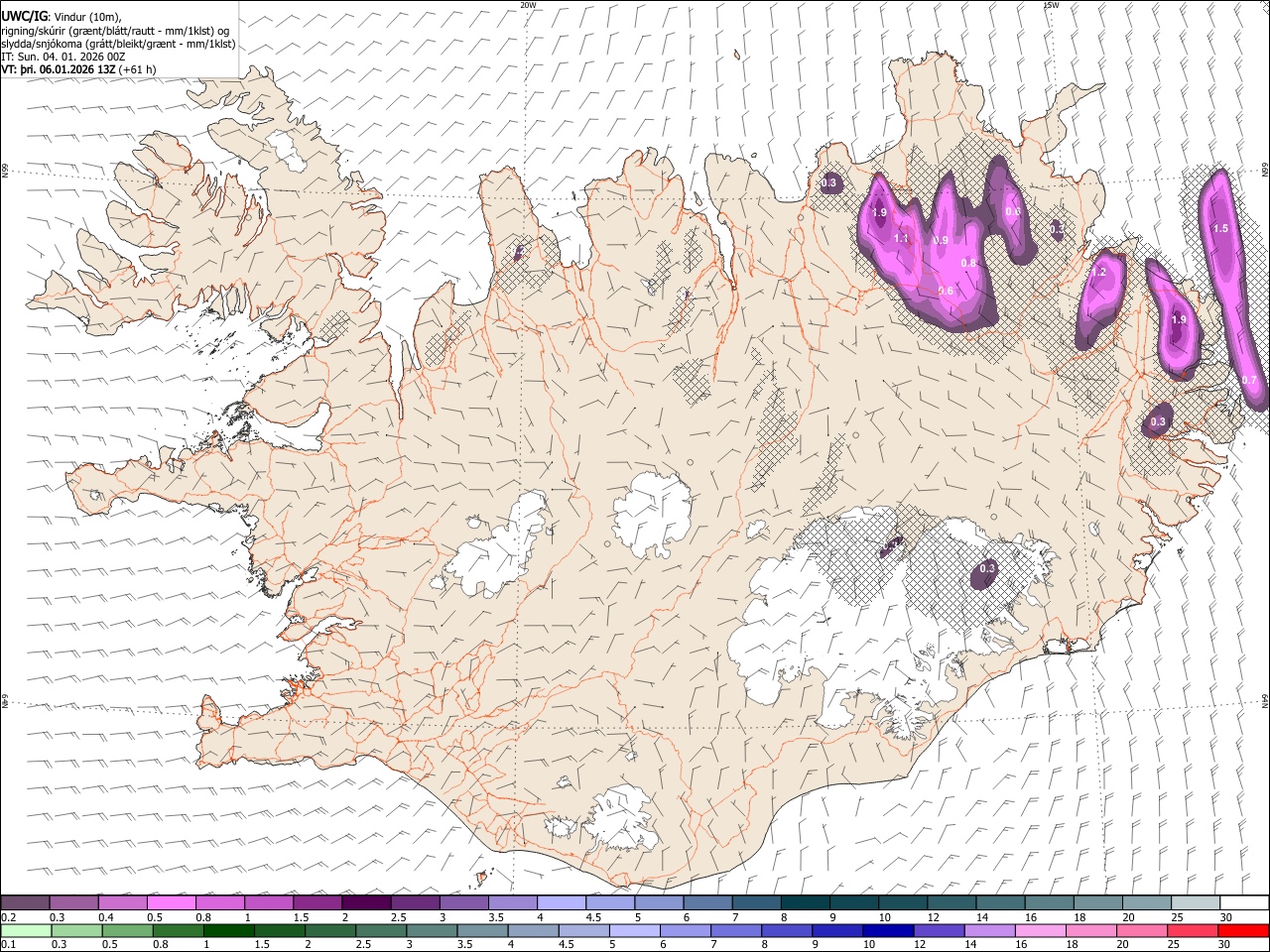Click the light pink 16 rain legend swatch
1270x952 pixels.
click(1040, 930)
